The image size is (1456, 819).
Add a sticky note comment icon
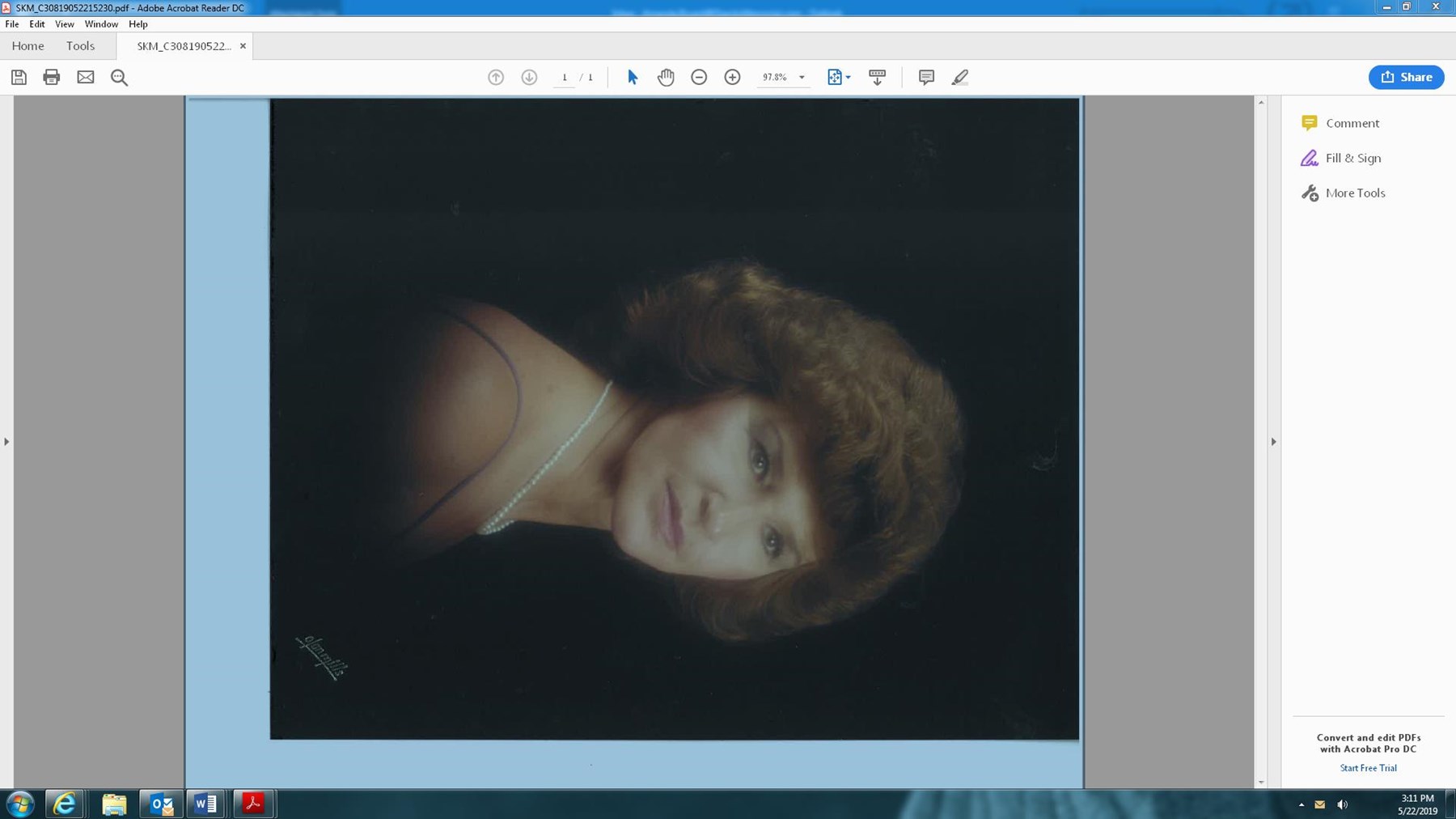click(x=926, y=77)
